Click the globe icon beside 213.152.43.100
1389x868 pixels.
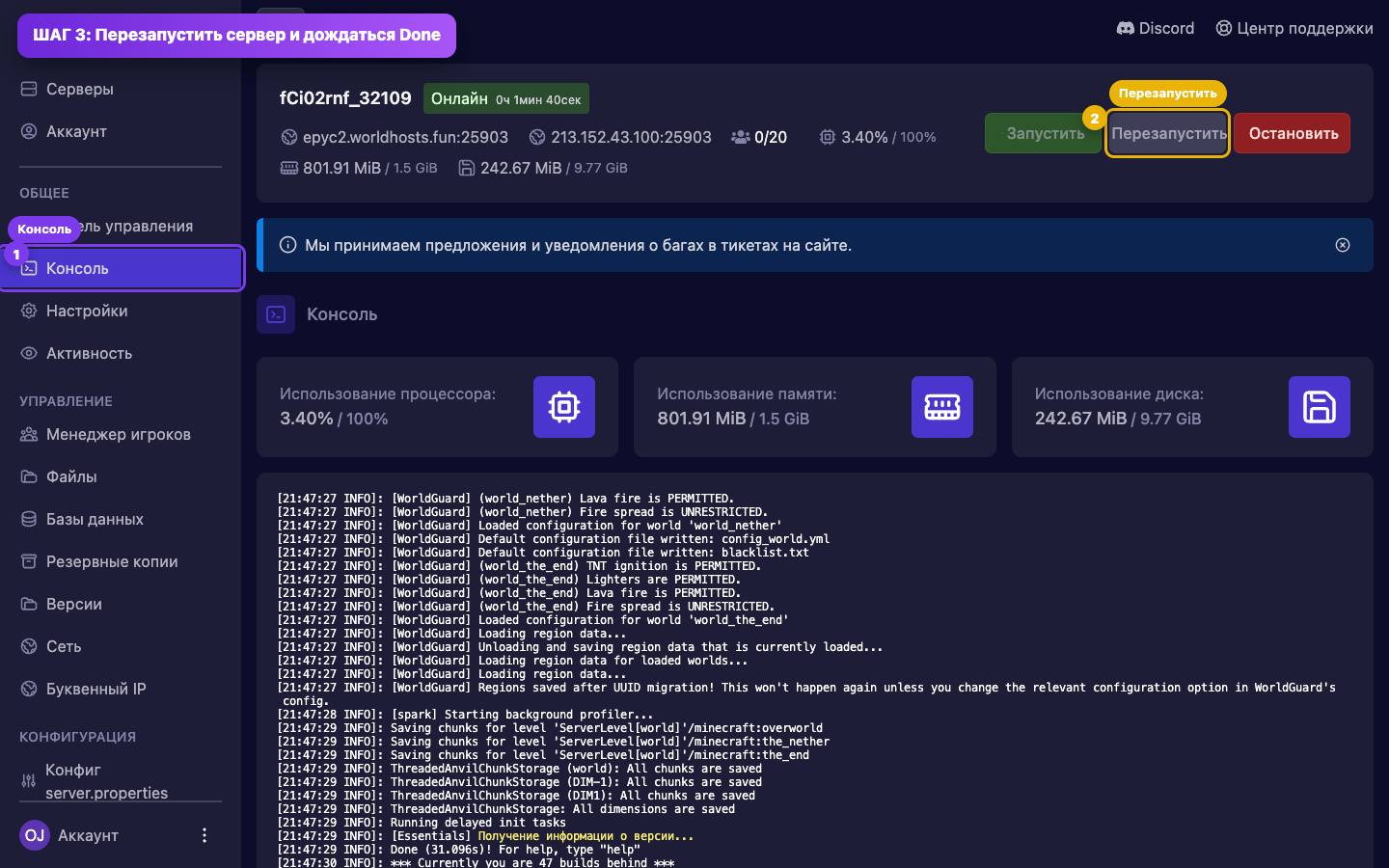pyautogui.click(x=537, y=137)
